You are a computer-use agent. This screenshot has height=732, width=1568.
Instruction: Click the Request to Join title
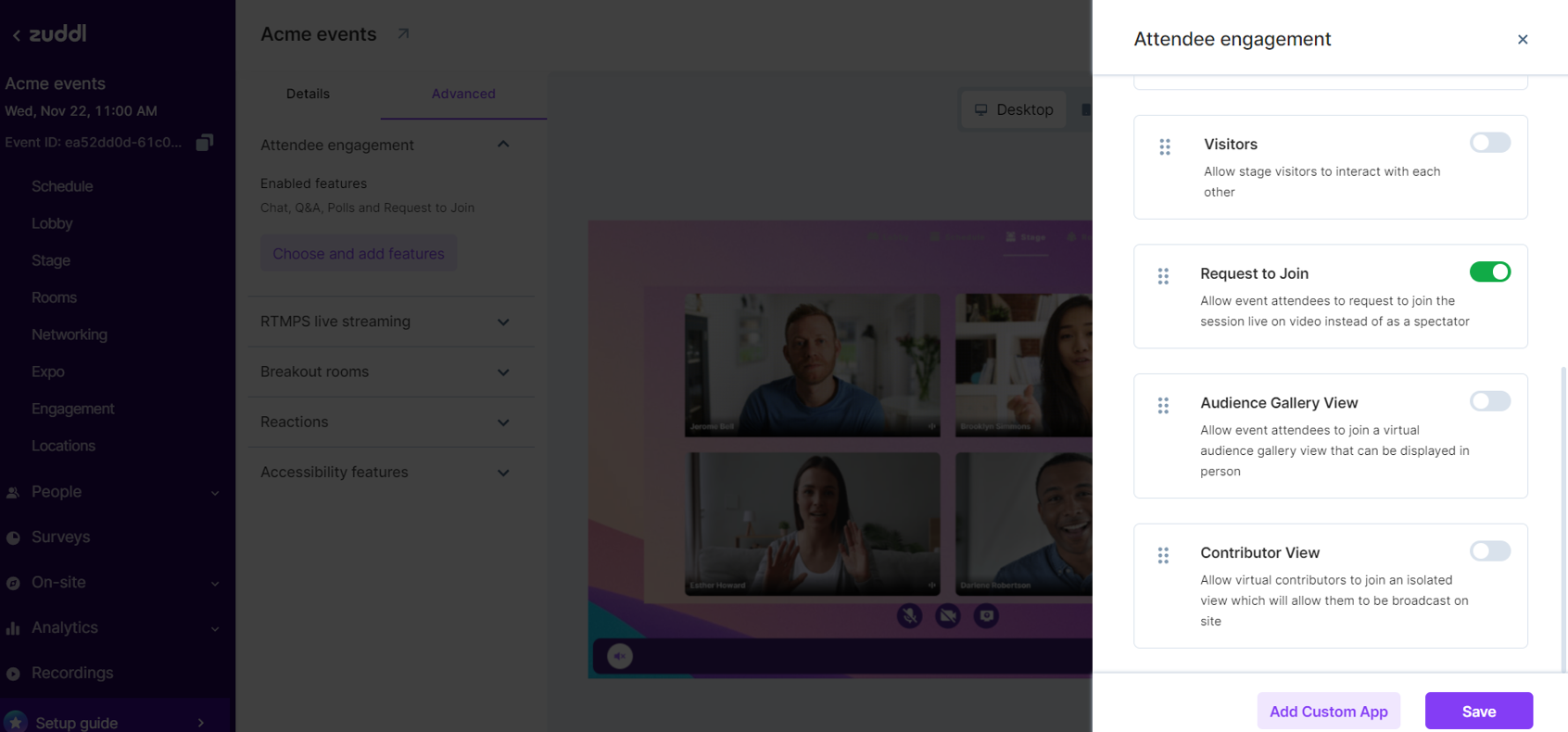1254,273
